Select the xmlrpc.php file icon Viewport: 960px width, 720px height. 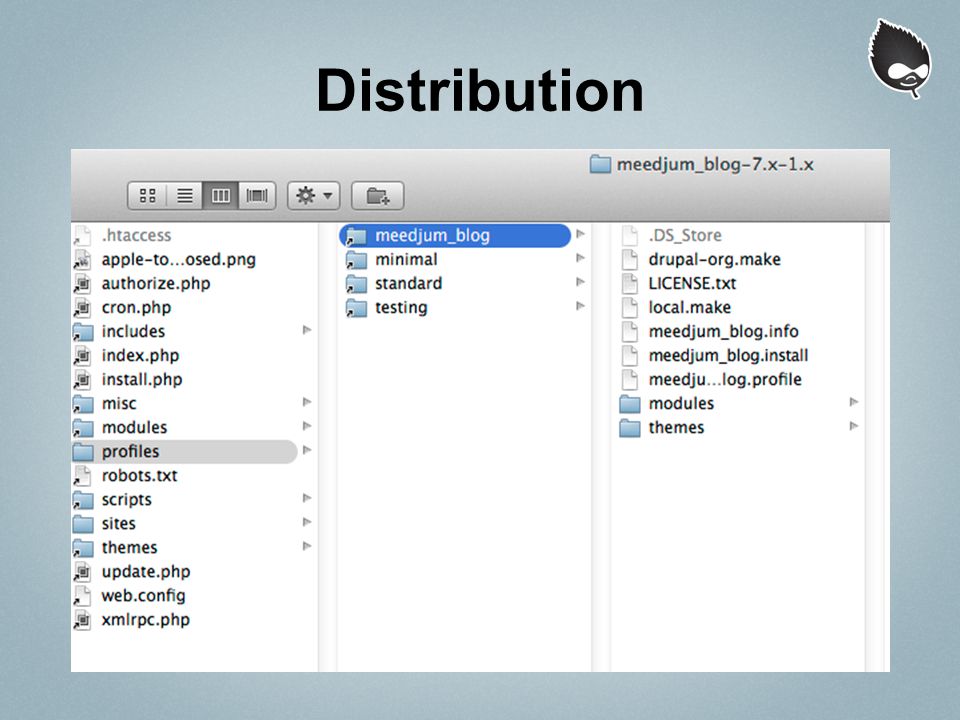(x=83, y=620)
